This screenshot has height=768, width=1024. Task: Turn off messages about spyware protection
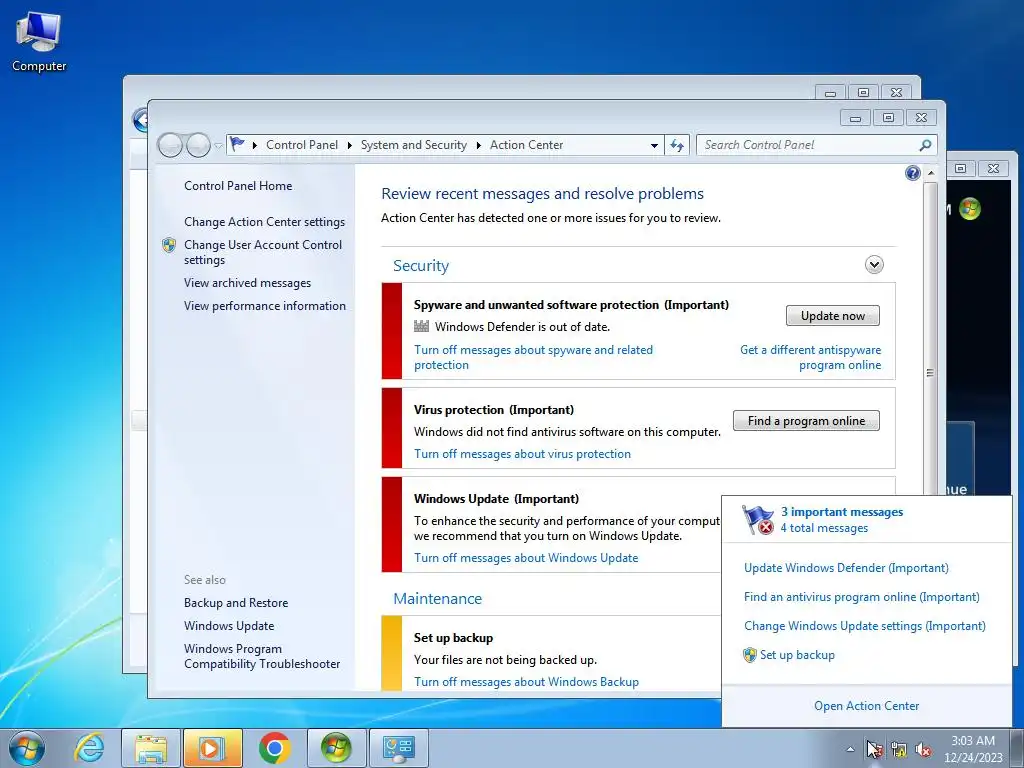534,357
